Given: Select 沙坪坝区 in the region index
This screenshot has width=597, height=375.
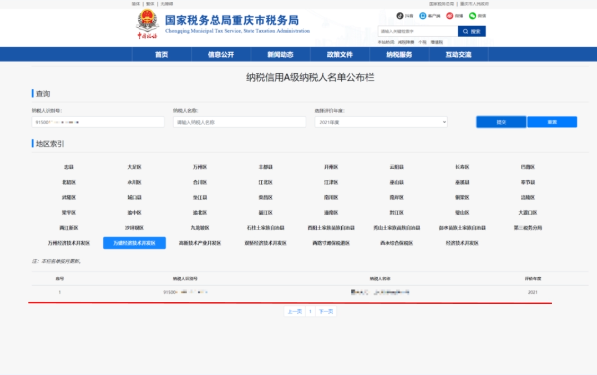Looking at the screenshot, I should coord(134,228).
